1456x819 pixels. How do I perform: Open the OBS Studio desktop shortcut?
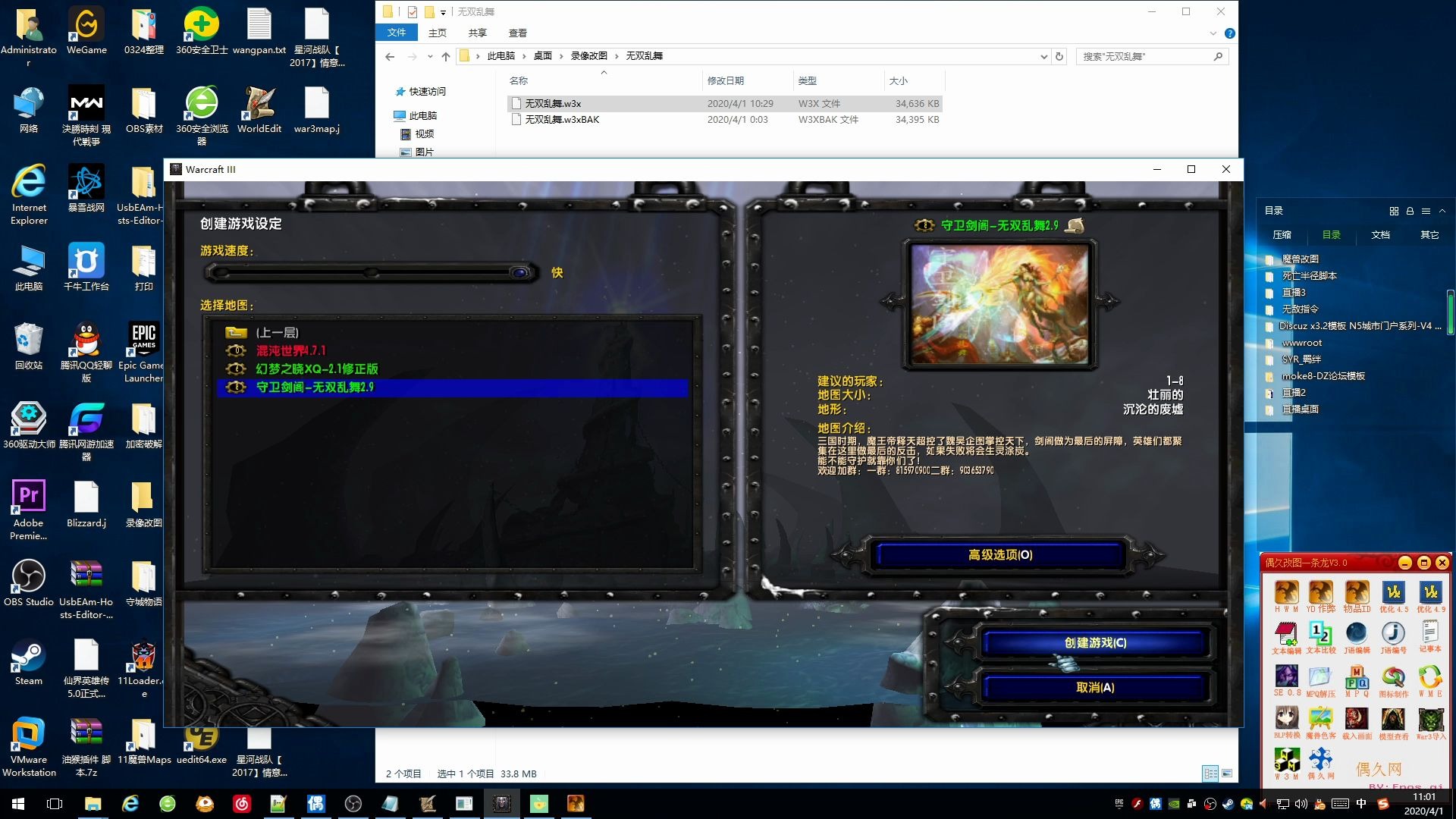tap(29, 583)
